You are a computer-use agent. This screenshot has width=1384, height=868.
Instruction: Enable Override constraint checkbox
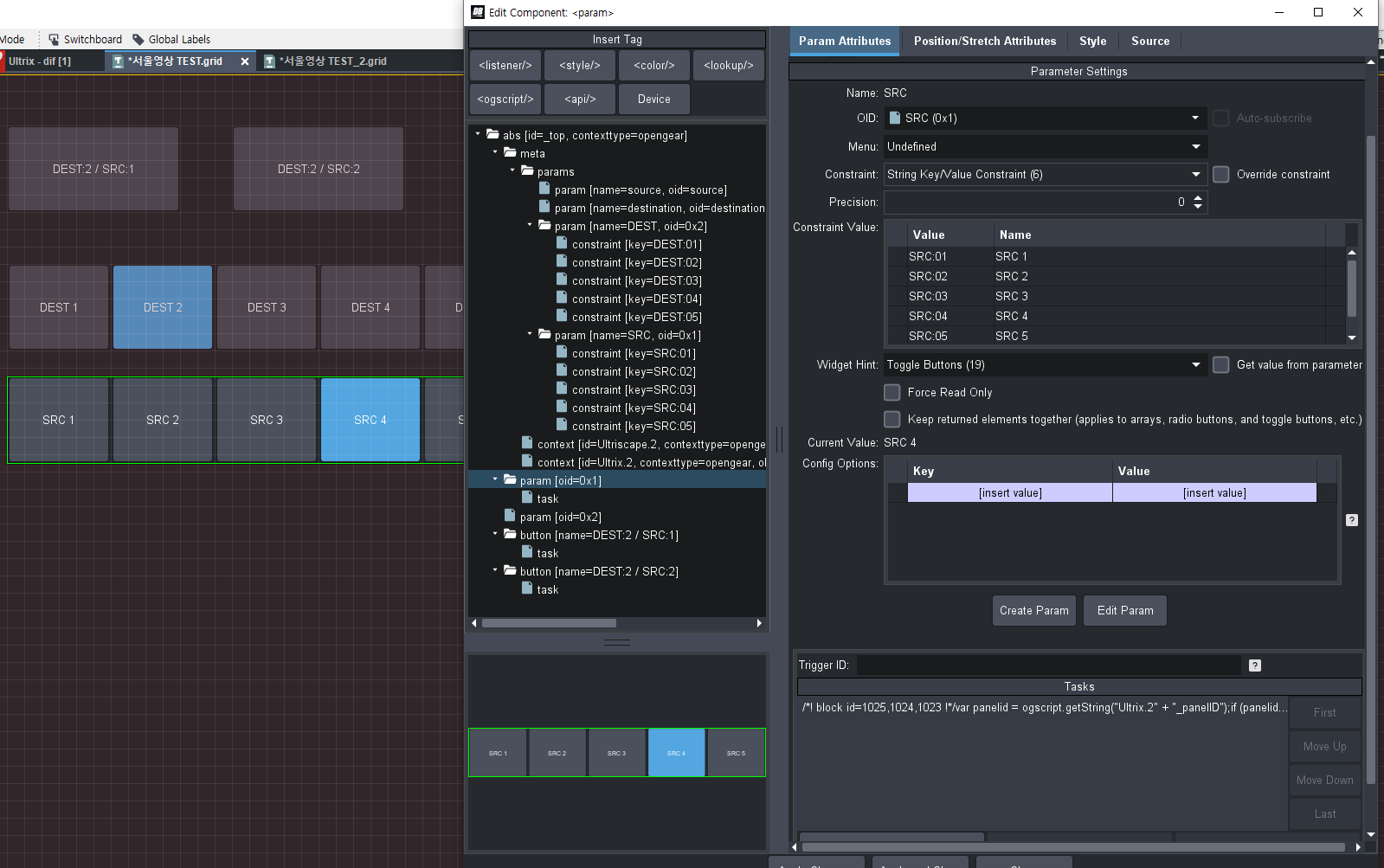tap(1220, 175)
